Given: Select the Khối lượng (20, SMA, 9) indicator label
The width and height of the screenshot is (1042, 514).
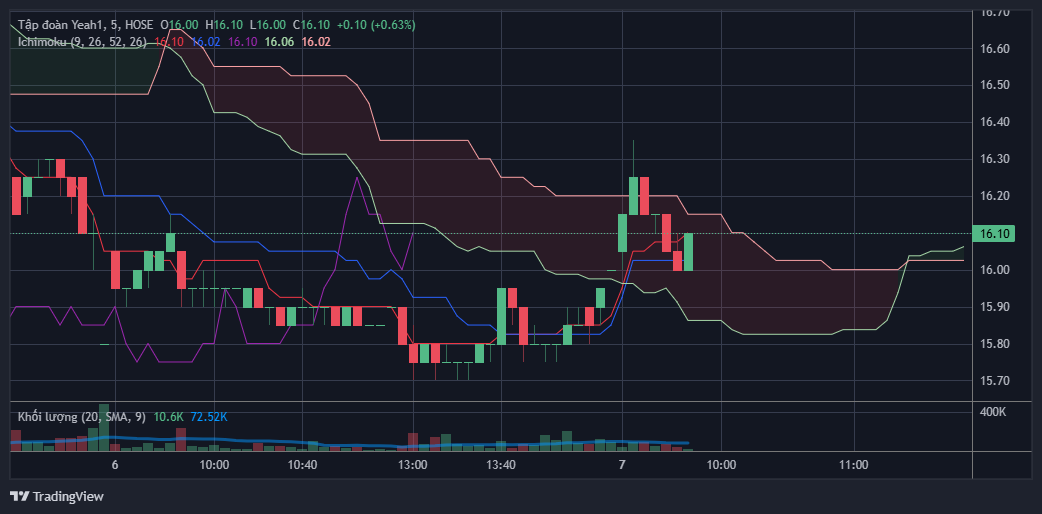Looking at the screenshot, I should point(82,417).
